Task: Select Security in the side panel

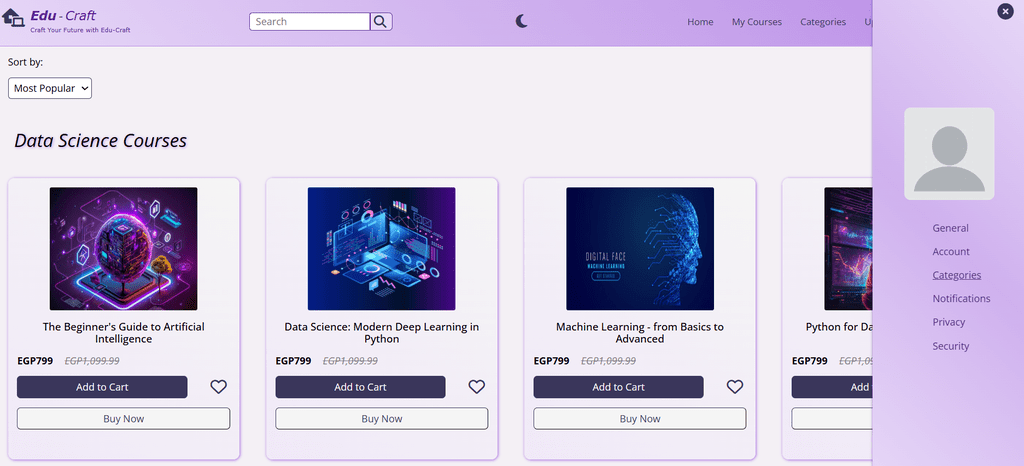Action: coord(951,347)
